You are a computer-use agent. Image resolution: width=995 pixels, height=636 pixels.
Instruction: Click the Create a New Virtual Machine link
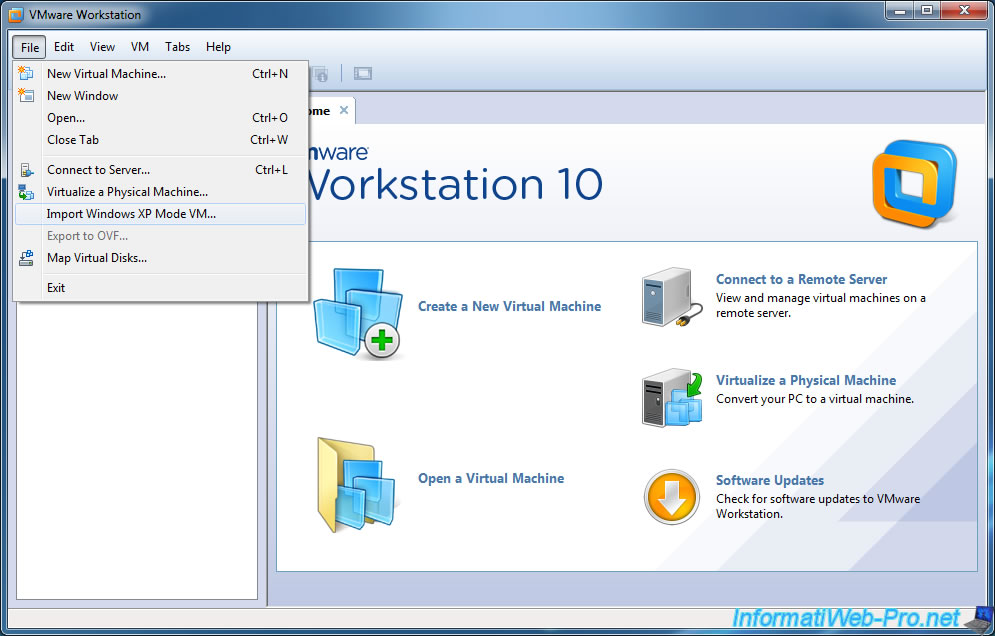510,307
